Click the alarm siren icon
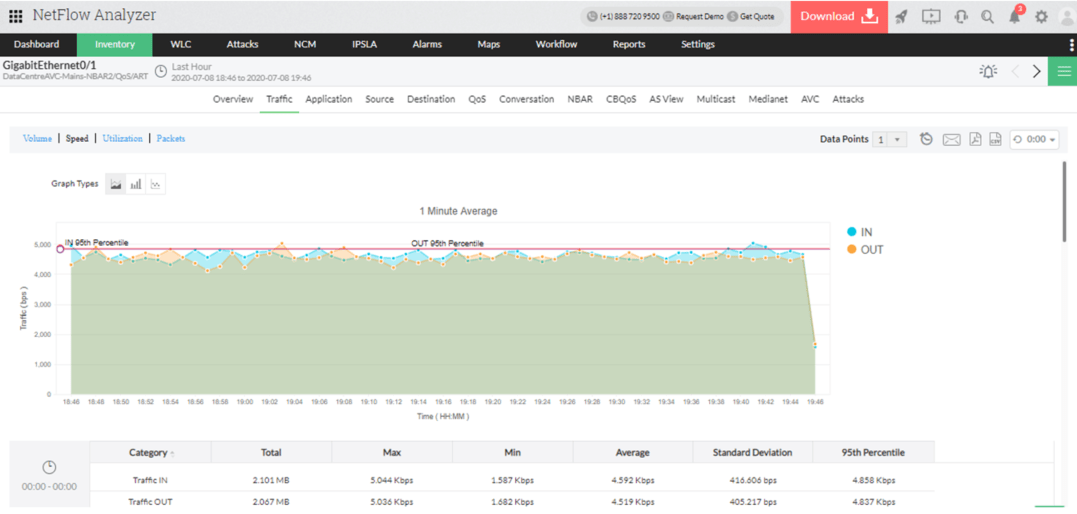 (x=988, y=71)
